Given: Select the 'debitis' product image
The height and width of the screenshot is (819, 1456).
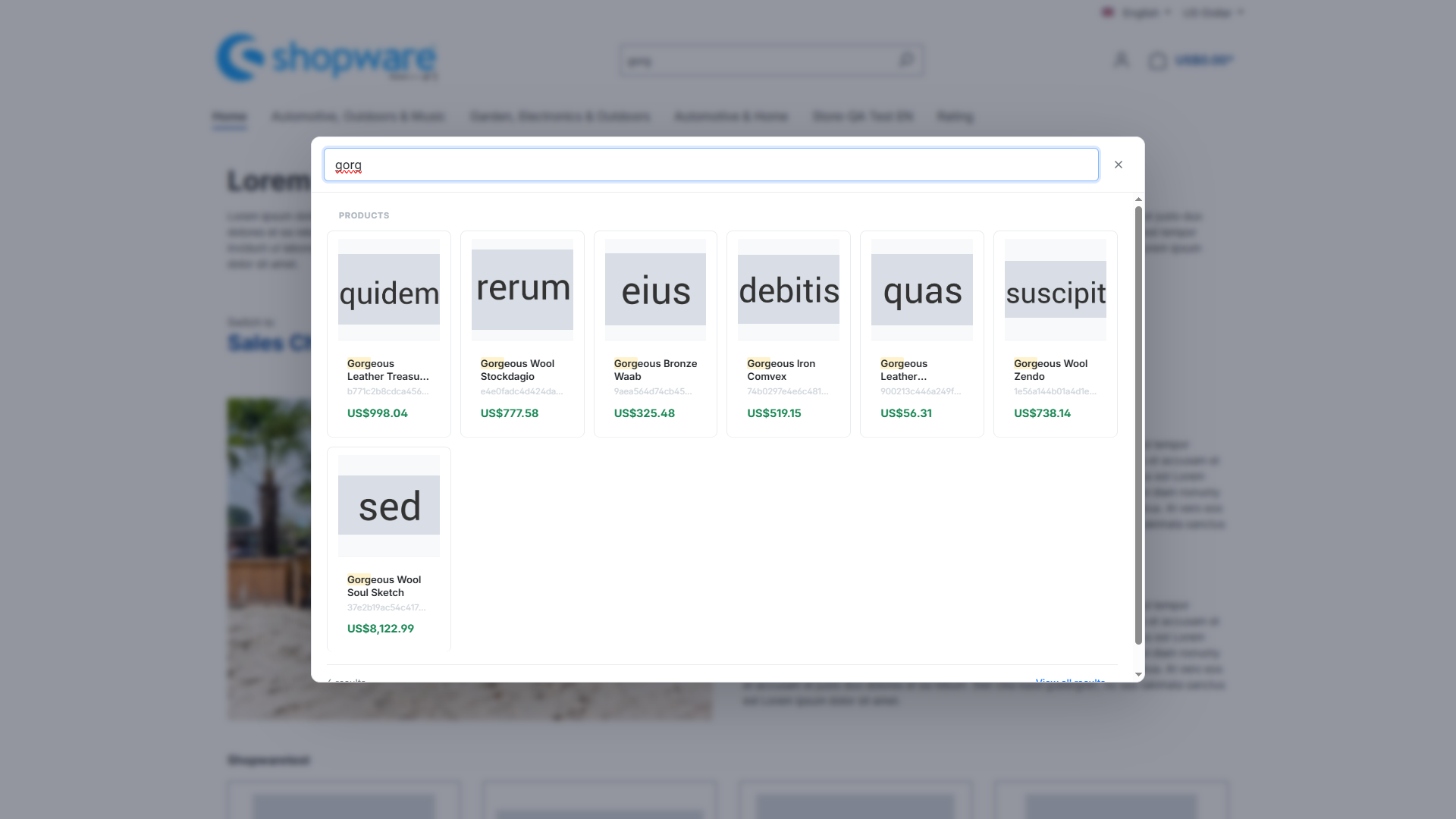Looking at the screenshot, I should coord(789,290).
